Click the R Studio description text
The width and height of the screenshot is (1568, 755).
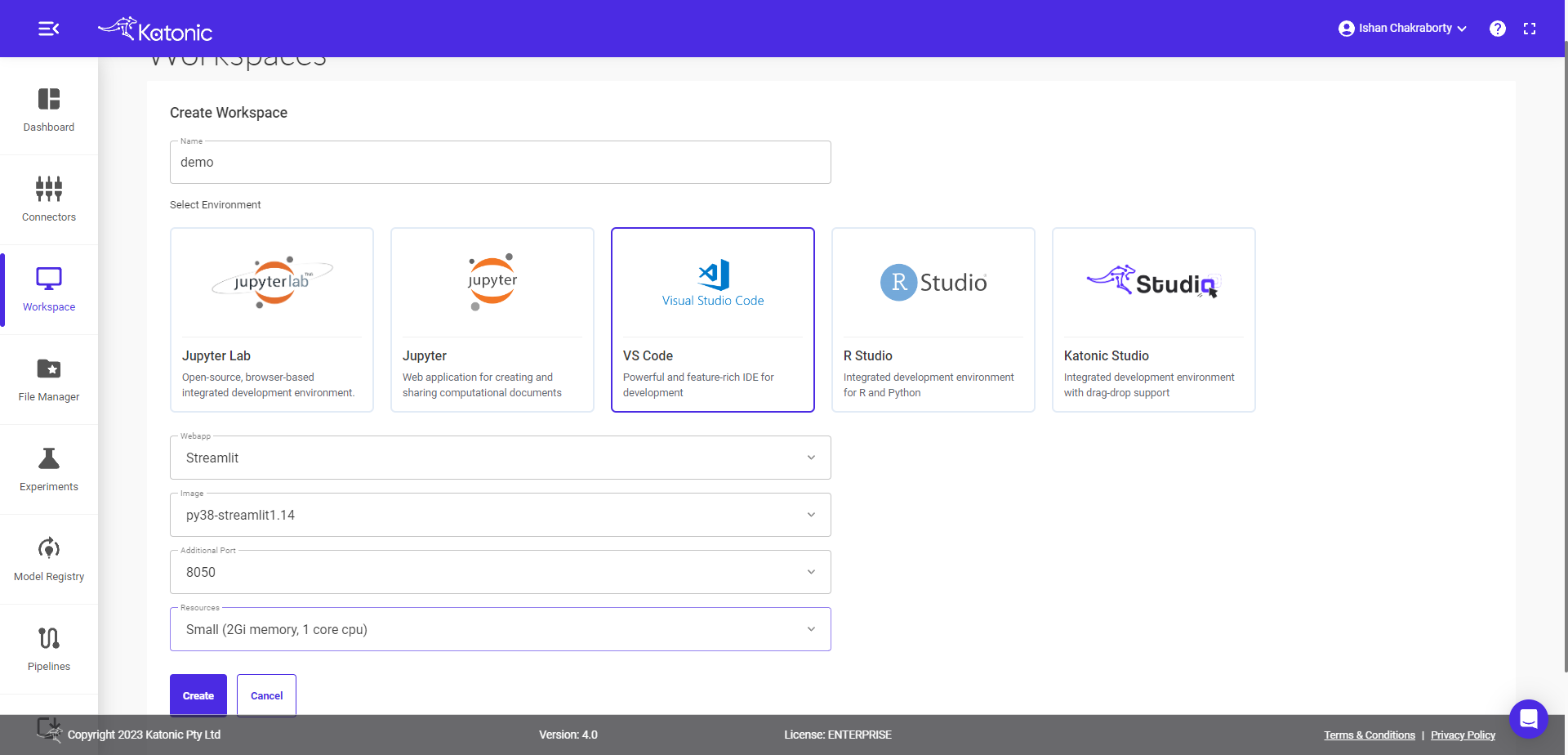(x=929, y=385)
